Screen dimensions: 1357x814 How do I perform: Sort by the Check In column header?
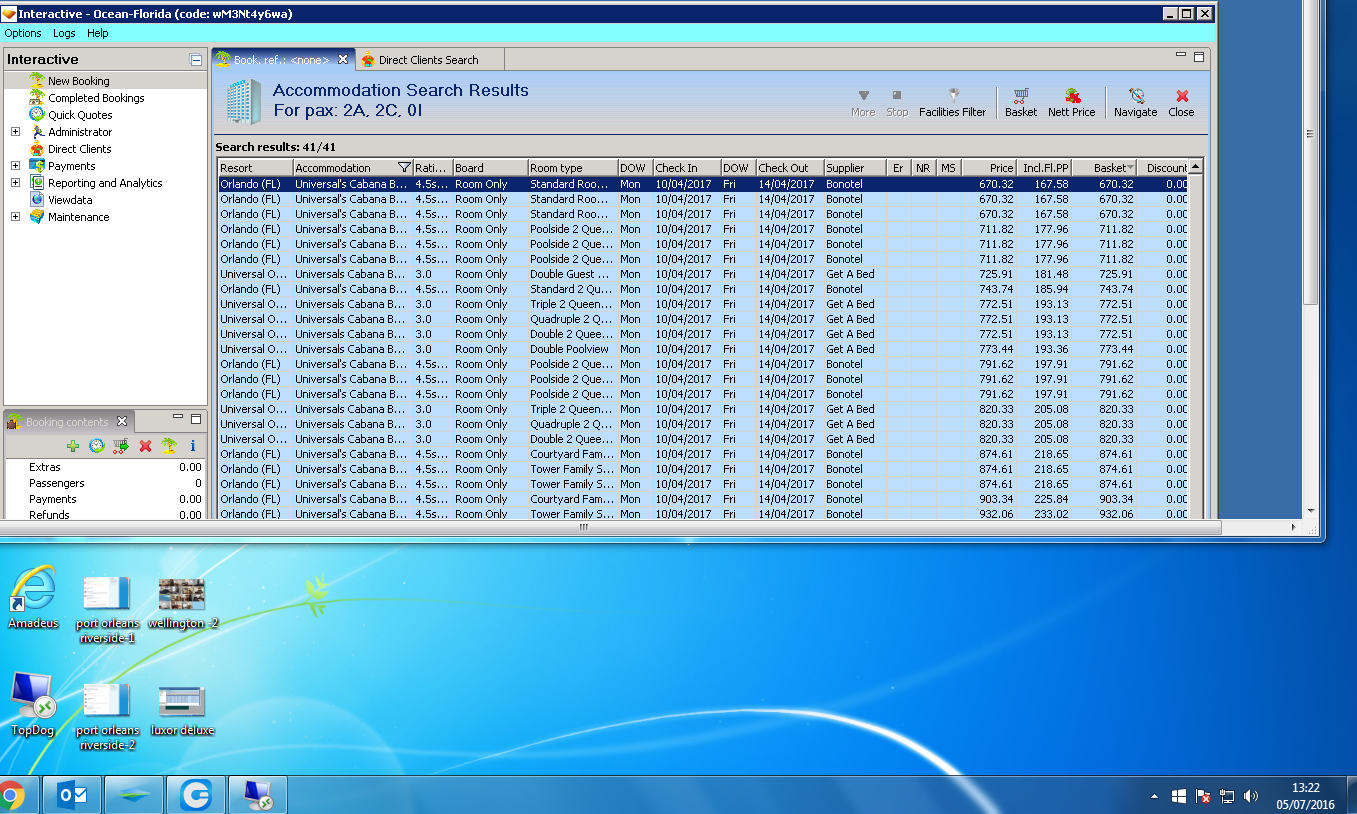[x=686, y=168]
